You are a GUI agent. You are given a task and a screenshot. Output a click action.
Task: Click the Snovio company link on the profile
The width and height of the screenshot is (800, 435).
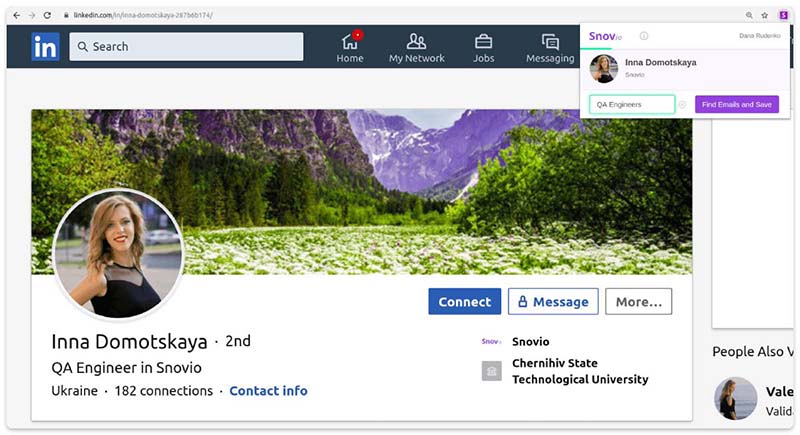coord(531,342)
